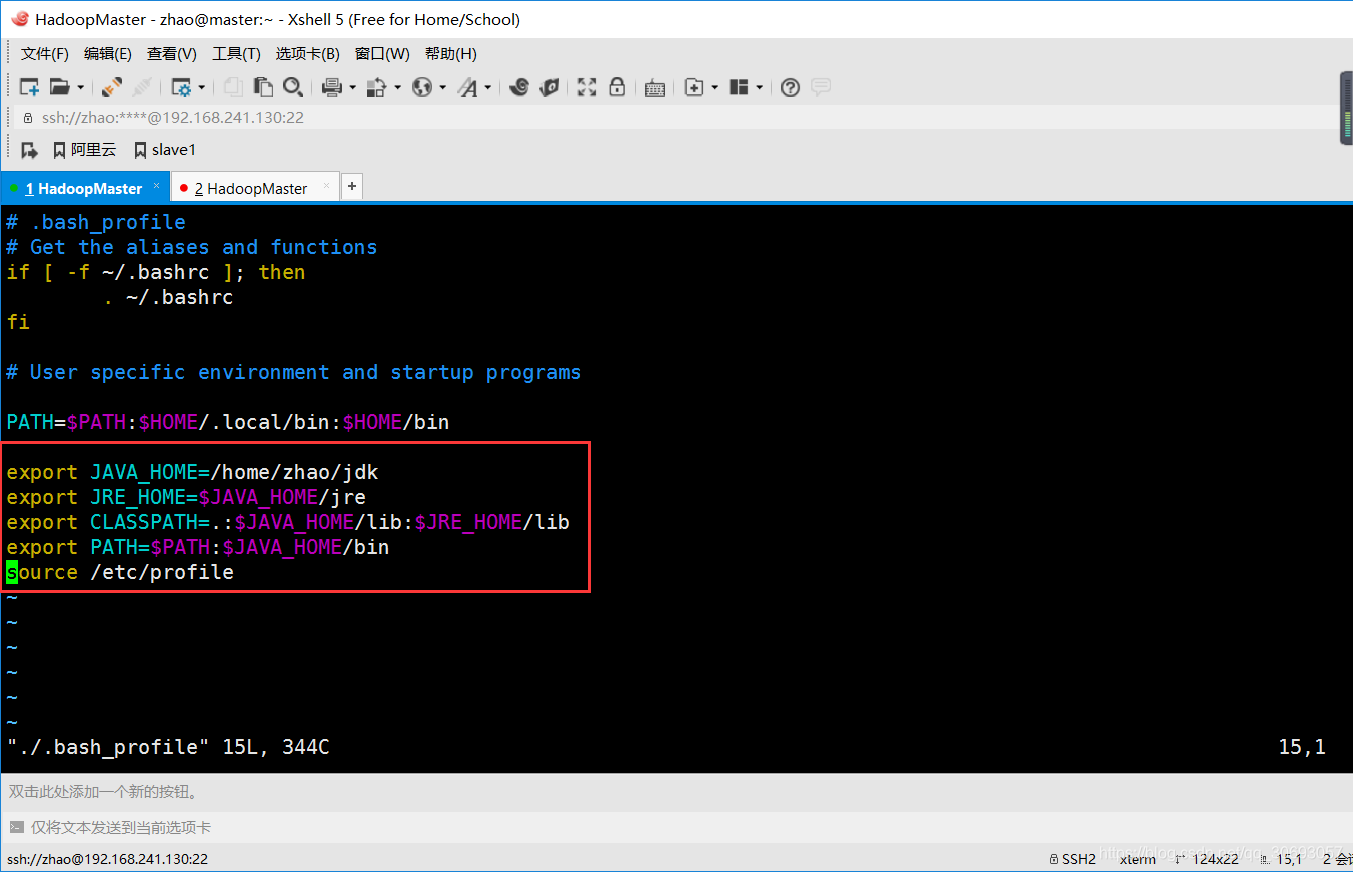Image resolution: width=1353 pixels, height=872 pixels.
Task: Click the ssh://zhao@192.168.241.130:22 status text
Action: (106, 858)
